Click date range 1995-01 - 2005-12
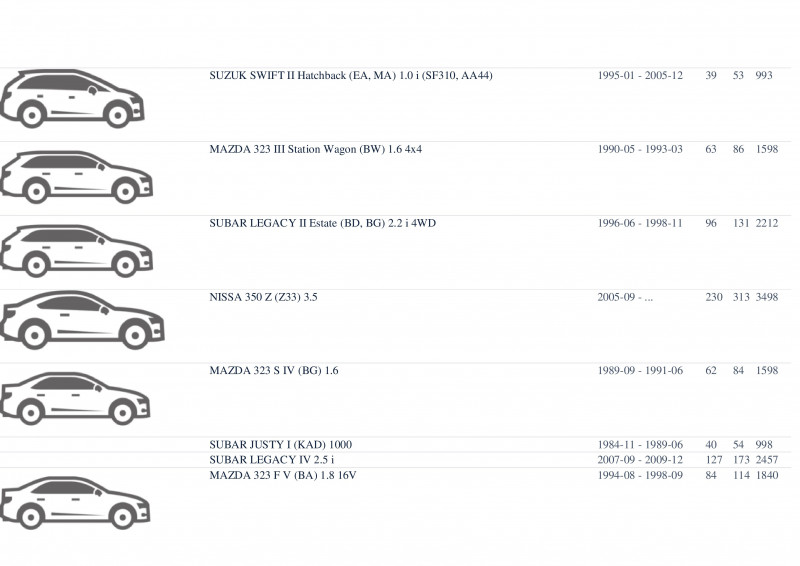The height and width of the screenshot is (566, 800). pos(640,76)
